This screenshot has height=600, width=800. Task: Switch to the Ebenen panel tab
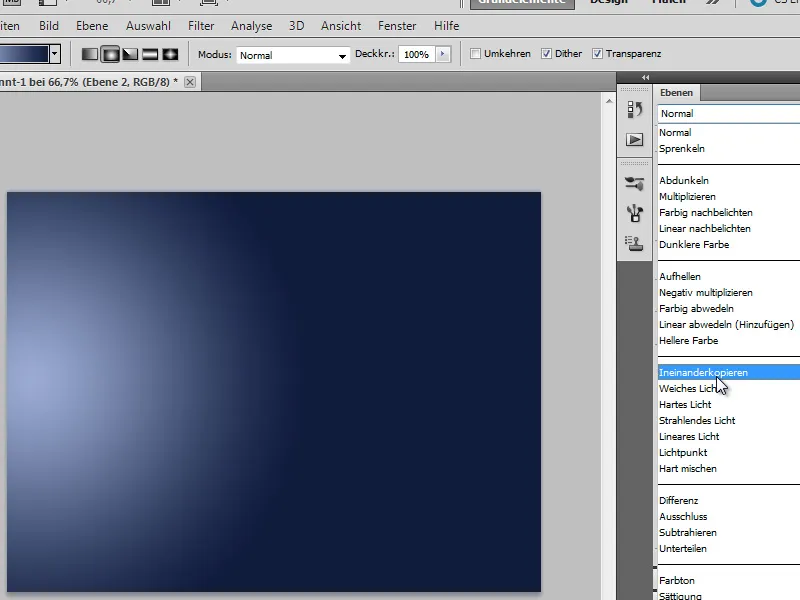click(x=677, y=92)
